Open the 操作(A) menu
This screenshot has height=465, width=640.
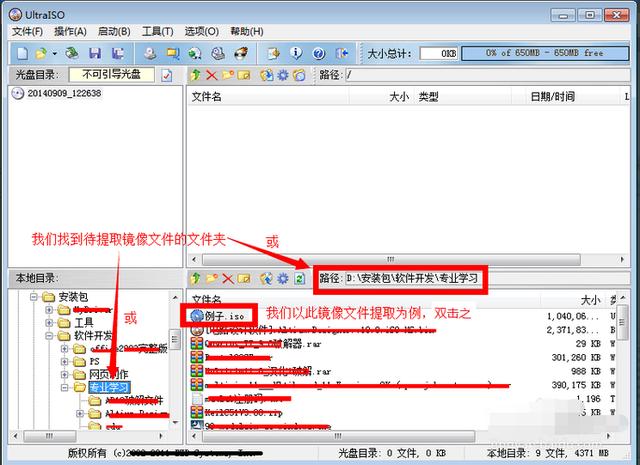click(x=70, y=31)
